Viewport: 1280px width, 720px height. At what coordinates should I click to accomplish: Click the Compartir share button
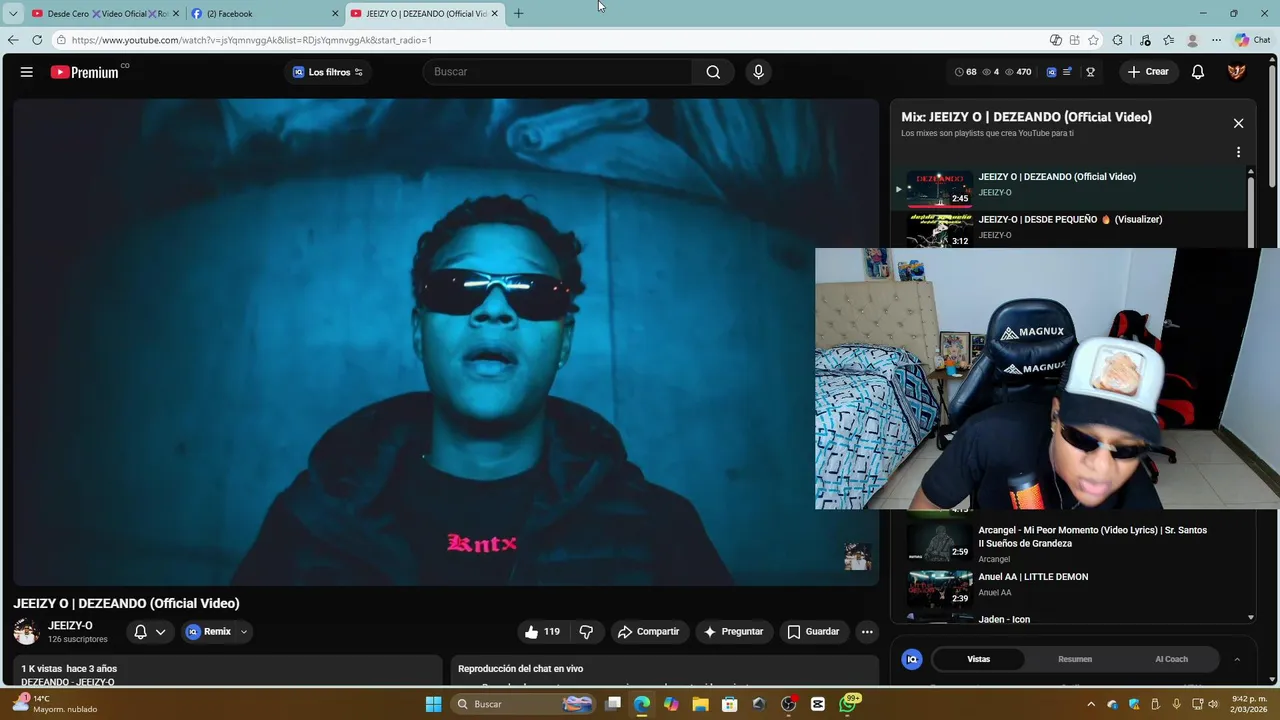pyautogui.click(x=648, y=632)
